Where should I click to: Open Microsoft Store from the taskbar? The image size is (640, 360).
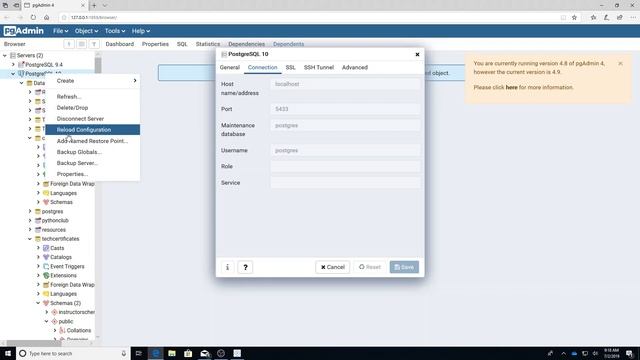coord(188,353)
